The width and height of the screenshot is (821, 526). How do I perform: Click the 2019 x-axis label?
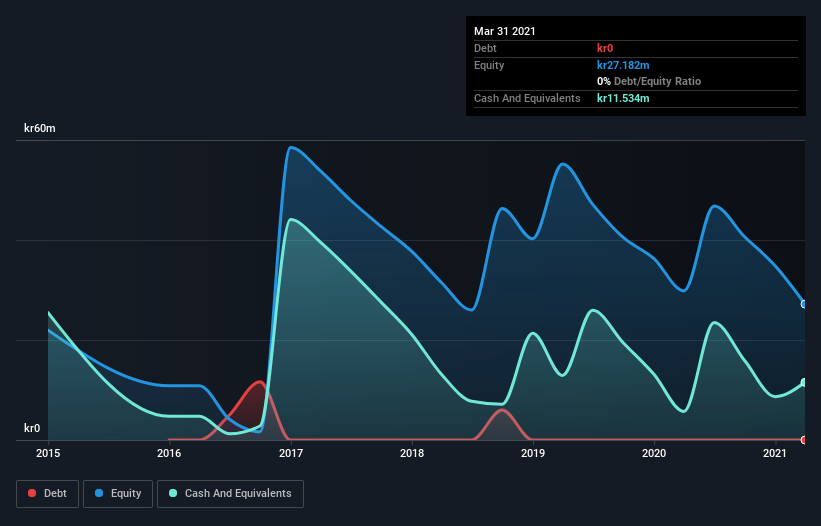[533, 453]
